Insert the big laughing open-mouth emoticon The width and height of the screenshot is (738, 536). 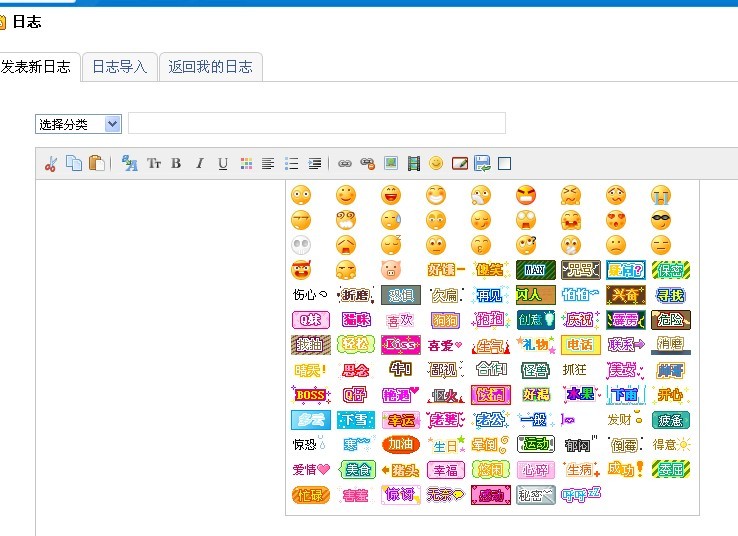tap(391, 195)
